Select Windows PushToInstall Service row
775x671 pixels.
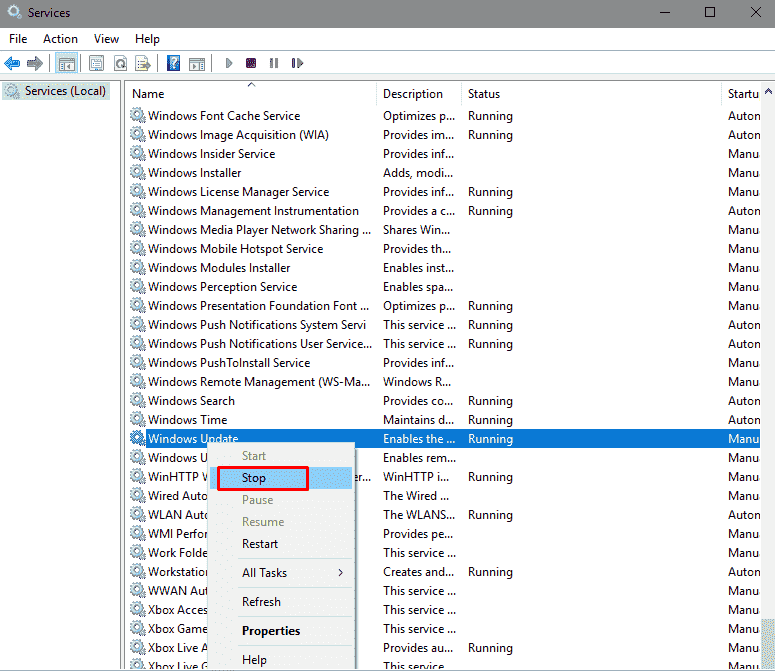[445, 363]
